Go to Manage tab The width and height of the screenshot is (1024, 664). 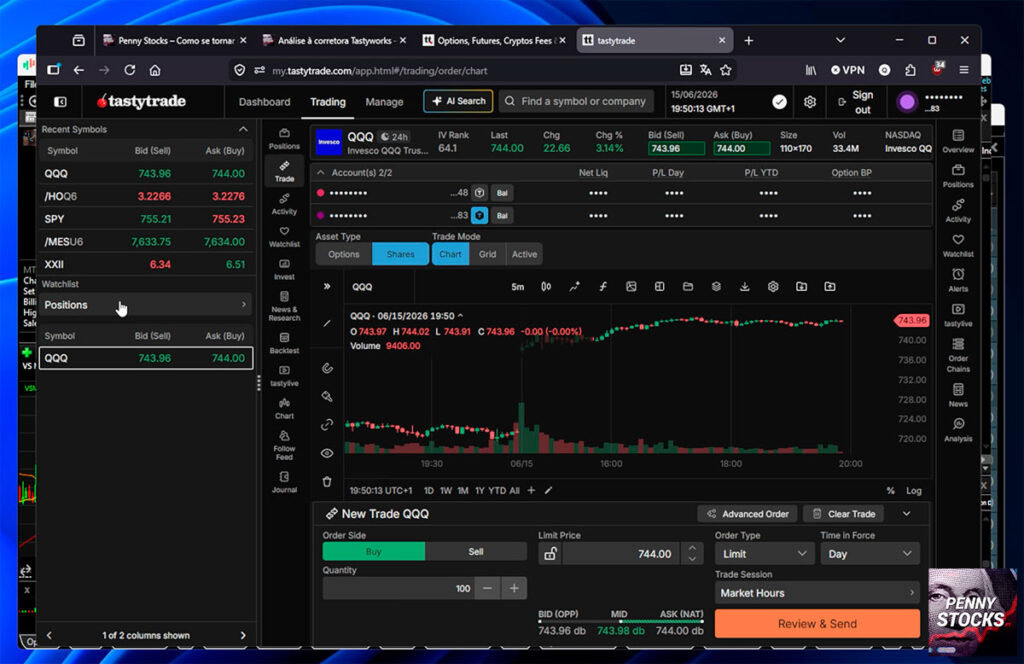[x=384, y=102]
